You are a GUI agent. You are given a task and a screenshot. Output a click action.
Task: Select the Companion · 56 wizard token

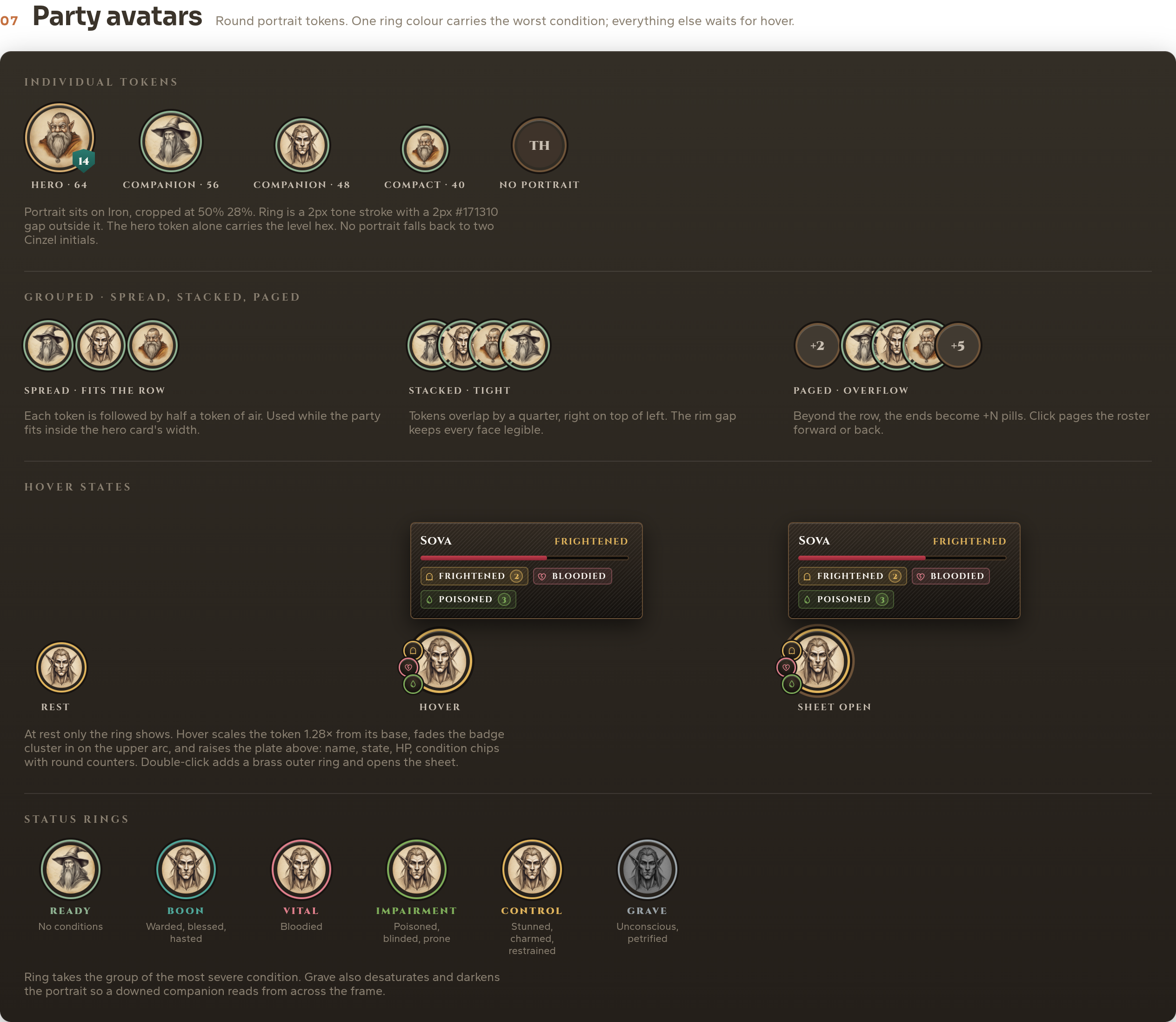[x=171, y=141]
